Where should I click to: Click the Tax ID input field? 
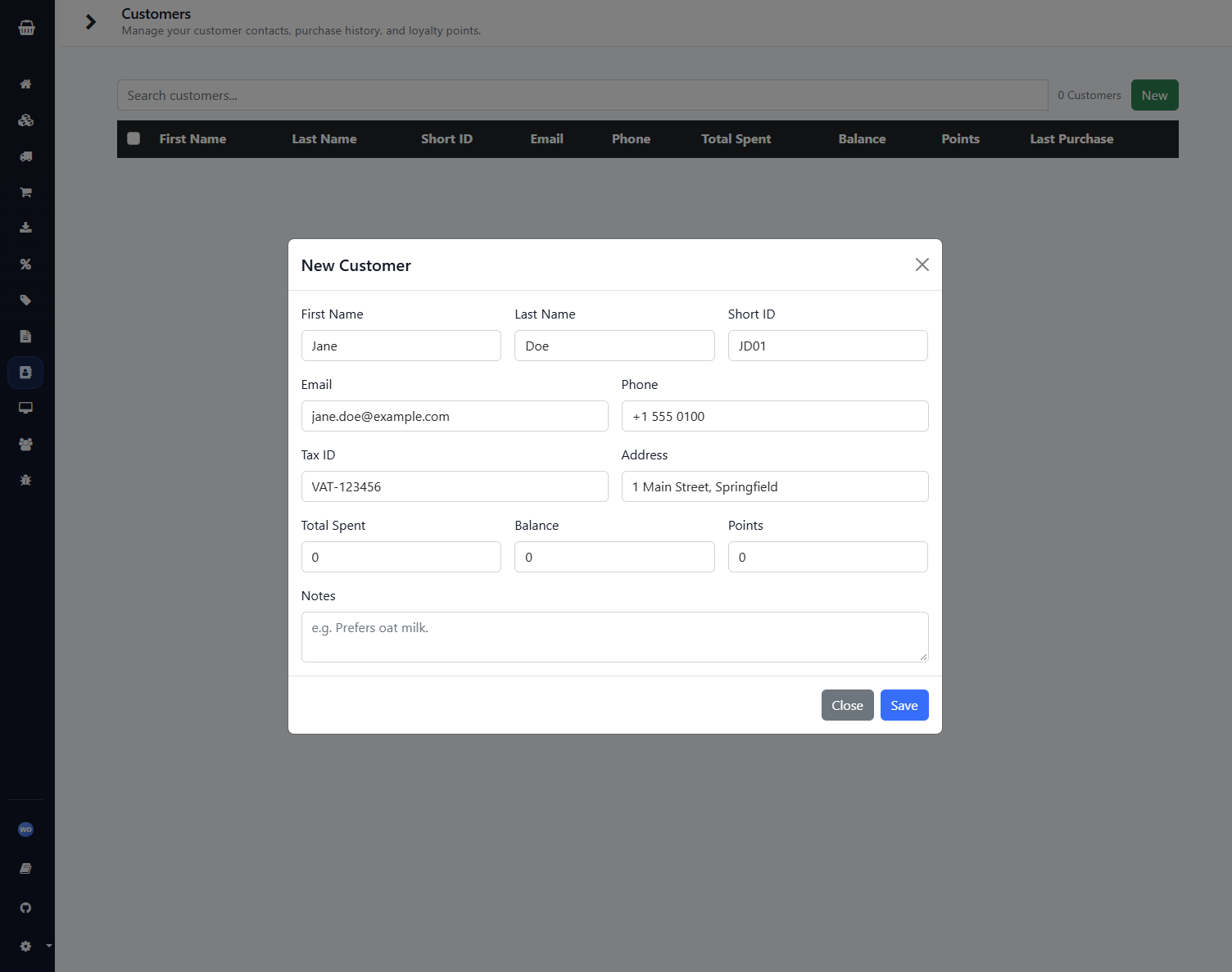(455, 486)
